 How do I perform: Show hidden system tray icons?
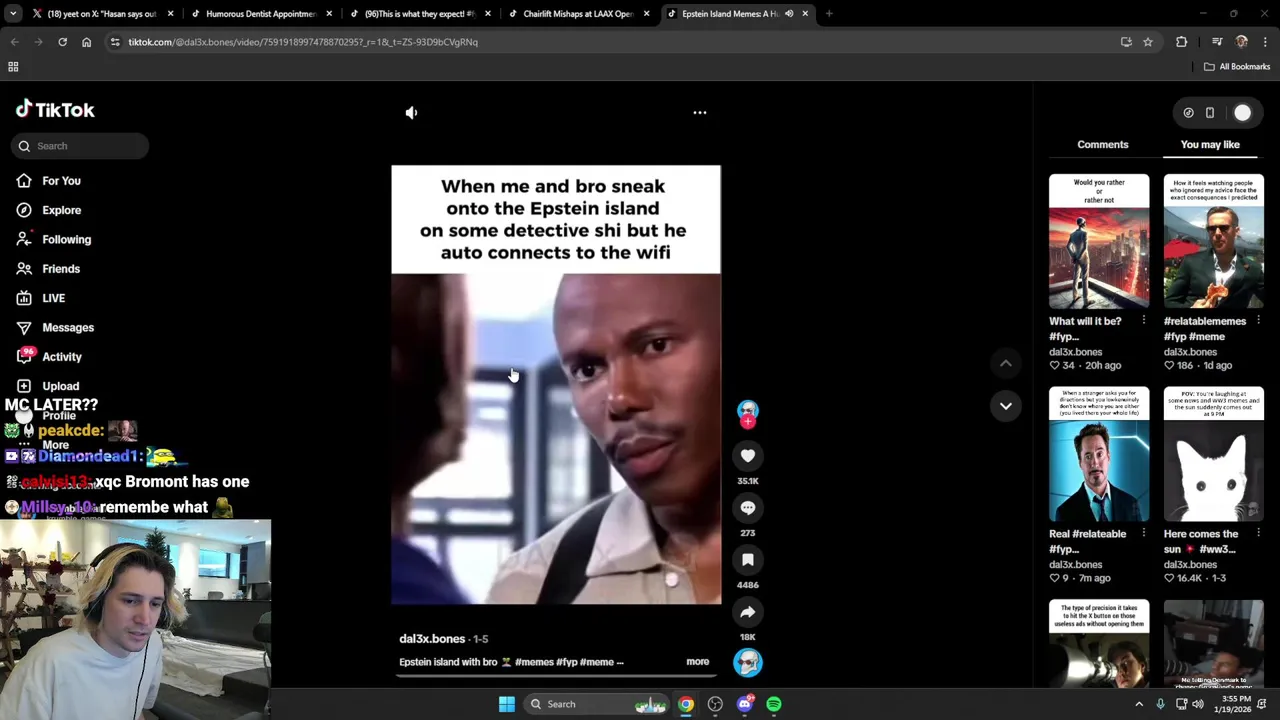[1139, 704]
